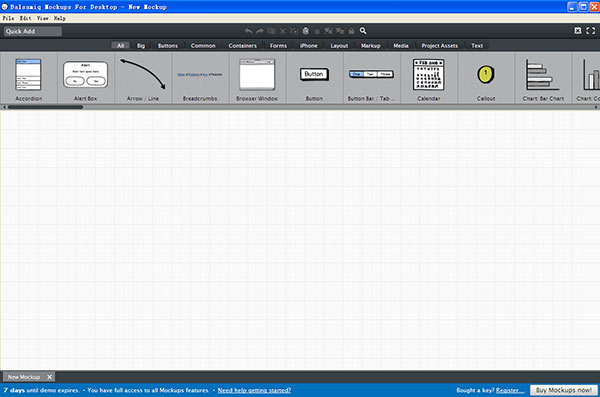Toggle the markup visibility icon
Screen dimensions: 600x397
578,31
